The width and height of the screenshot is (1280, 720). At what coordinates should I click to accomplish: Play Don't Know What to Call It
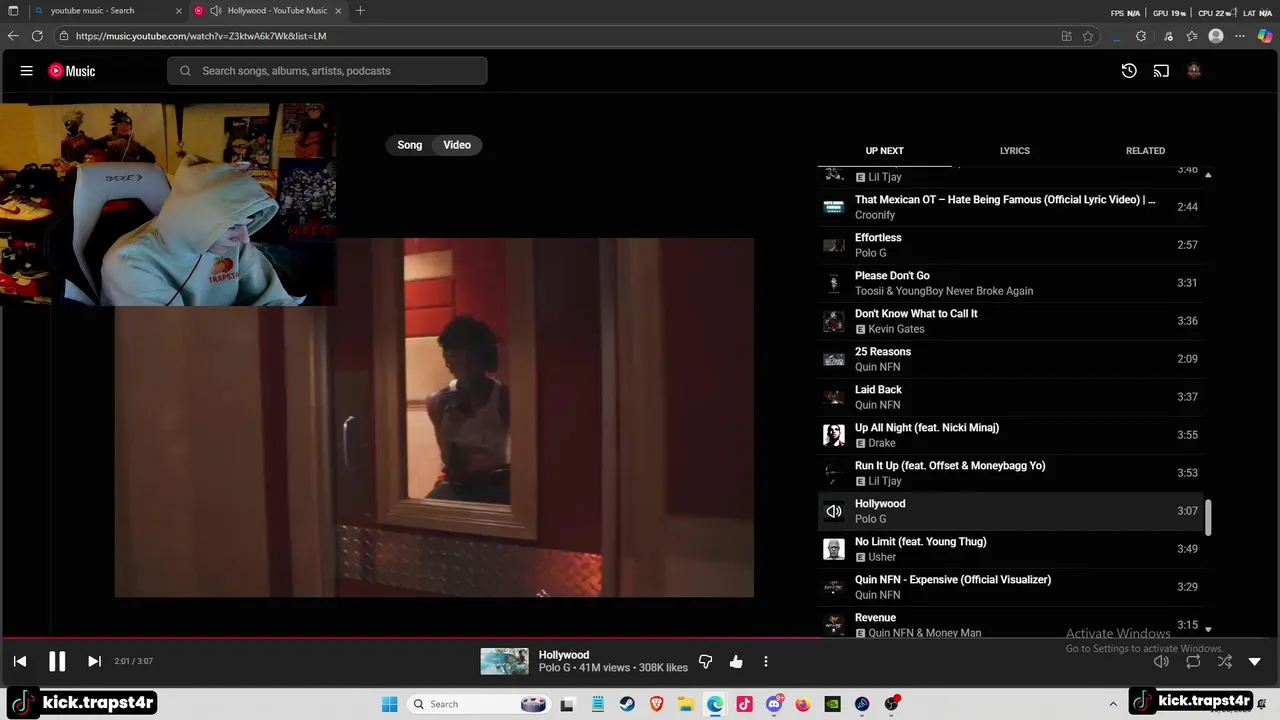(x=1010, y=321)
